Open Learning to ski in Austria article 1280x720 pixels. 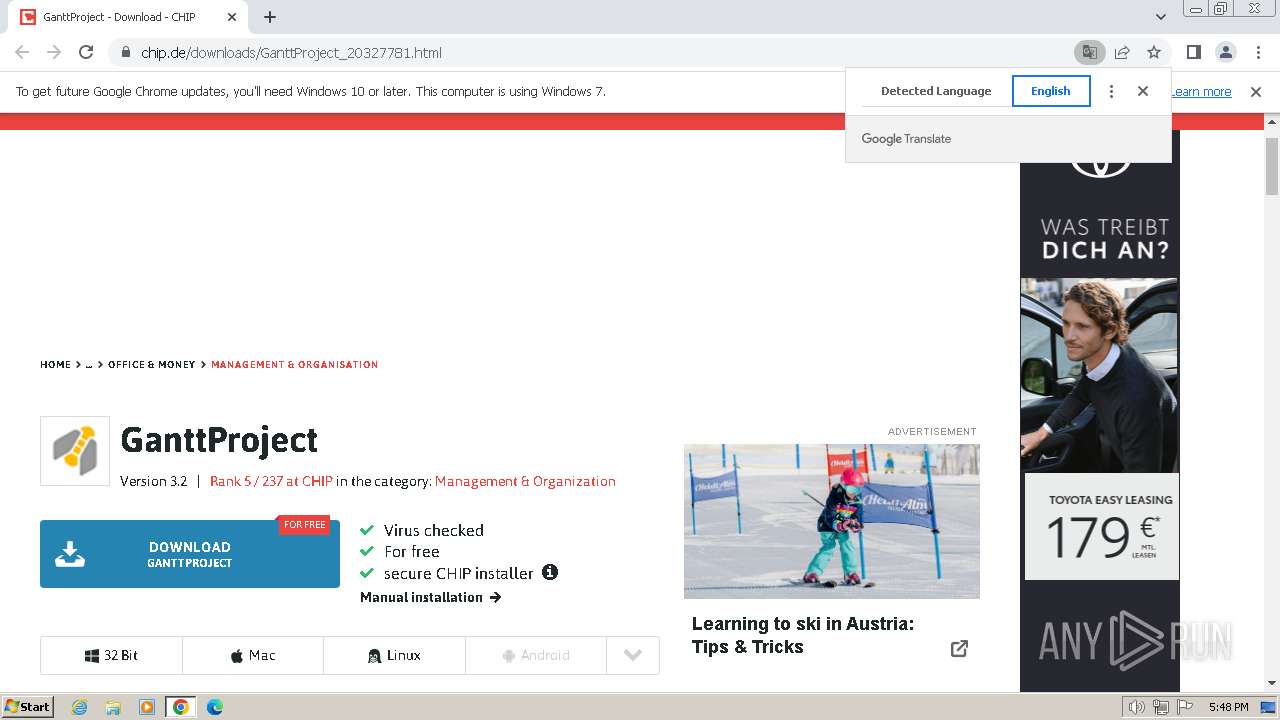[803, 635]
